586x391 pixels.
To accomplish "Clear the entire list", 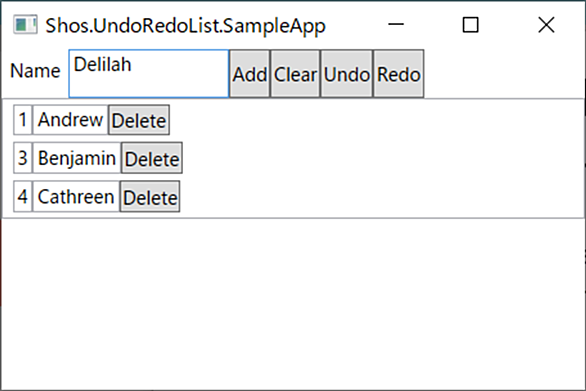I will pyautogui.click(x=295, y=74).
